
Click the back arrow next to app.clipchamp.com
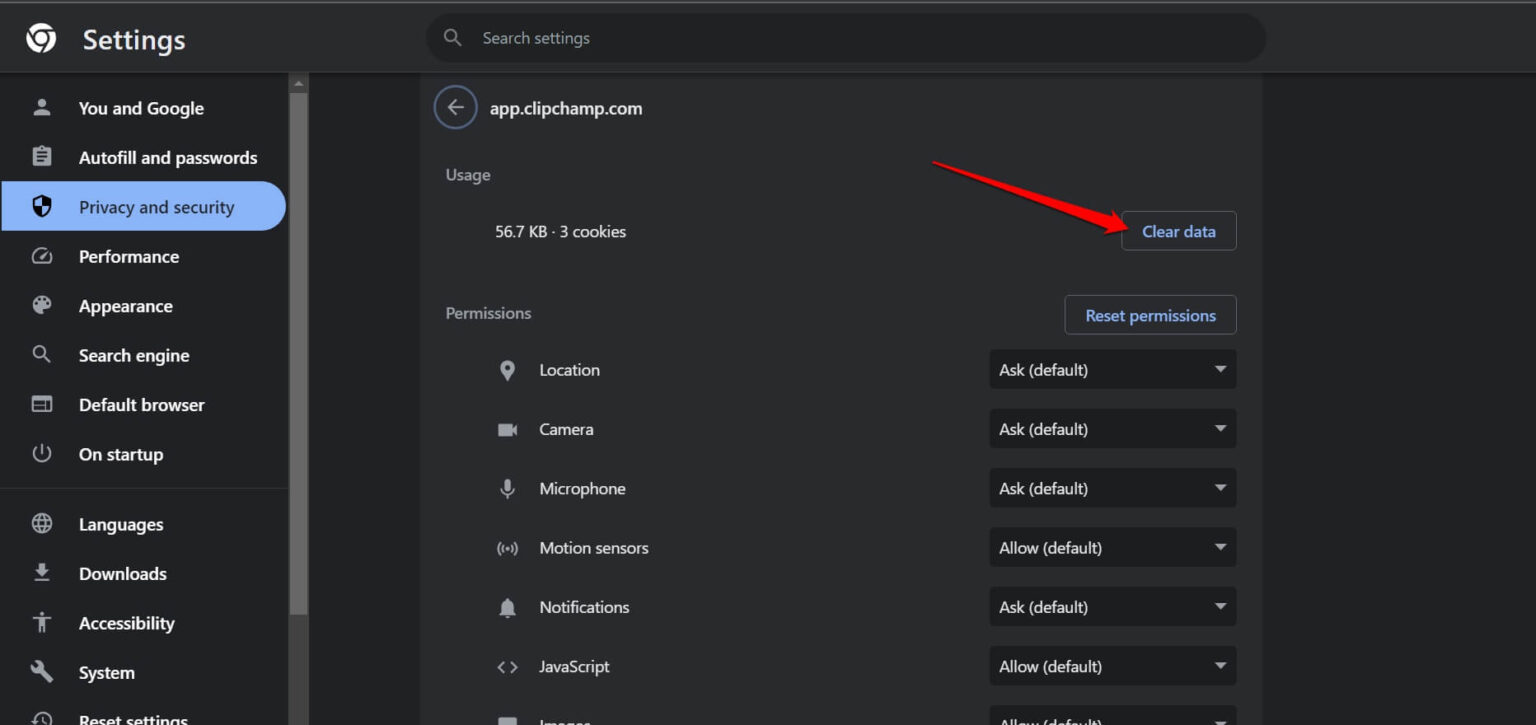point(455,107)
